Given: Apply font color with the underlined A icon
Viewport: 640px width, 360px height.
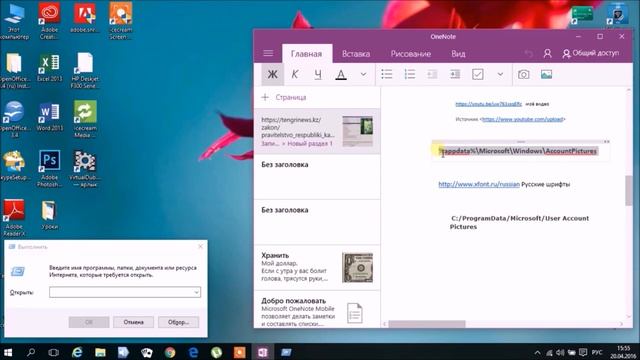Looking at the screenshot, I should 341,74.
